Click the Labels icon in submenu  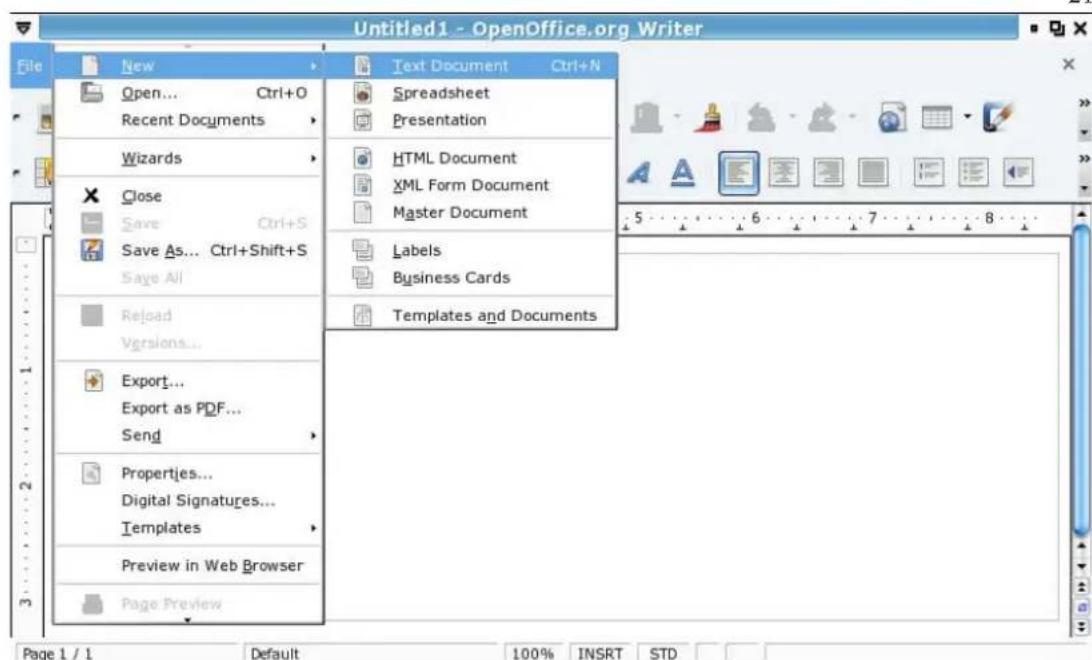pos(363,250)
